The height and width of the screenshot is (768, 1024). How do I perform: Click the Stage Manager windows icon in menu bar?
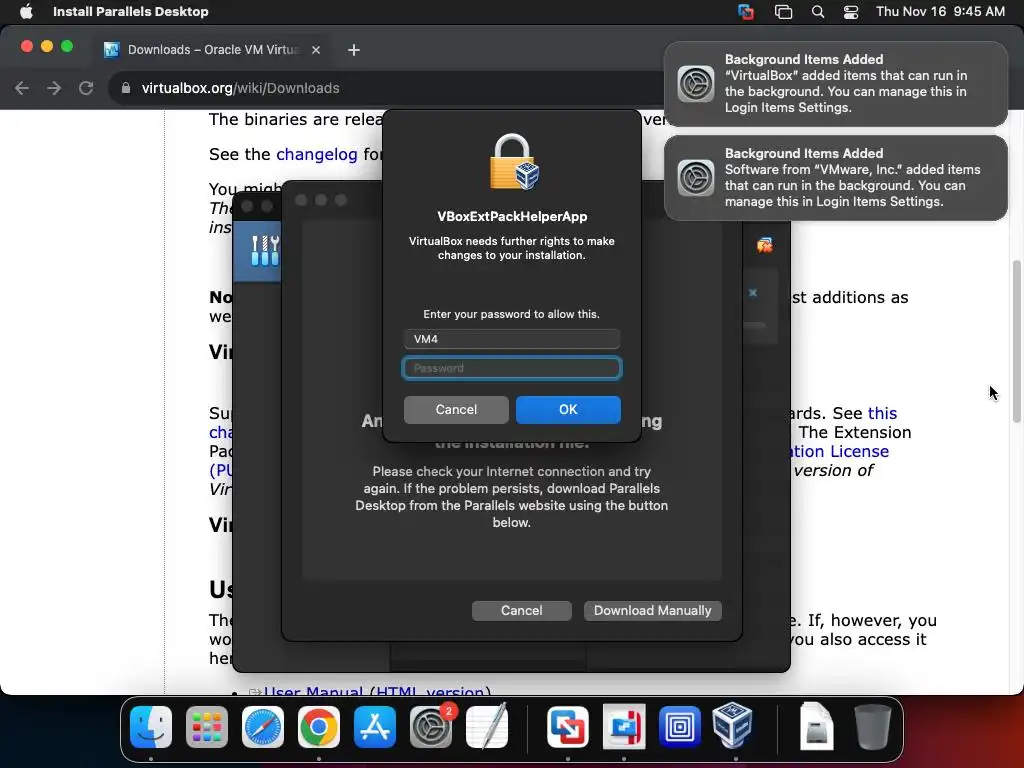coord(783,12)
